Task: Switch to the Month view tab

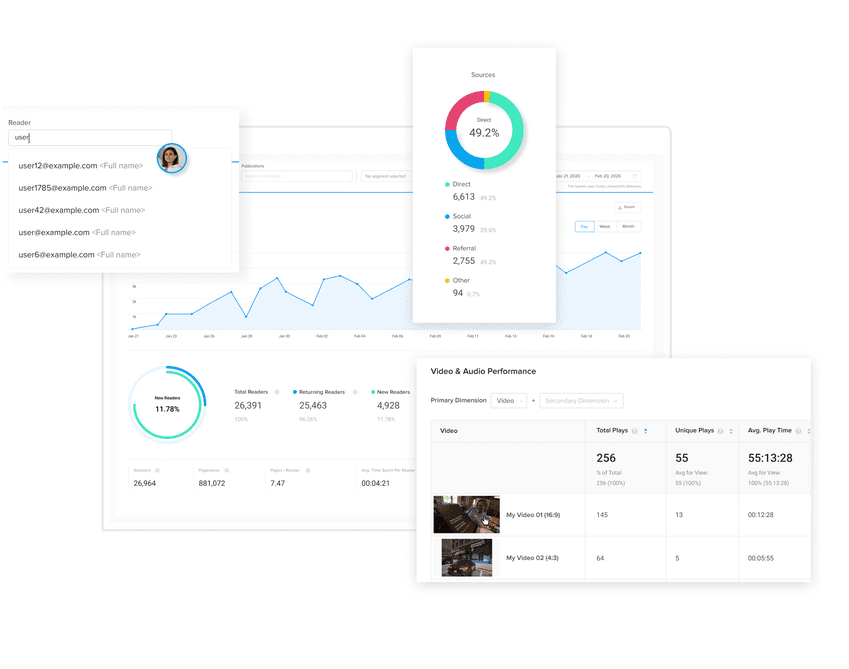Action: pos(629,227)
